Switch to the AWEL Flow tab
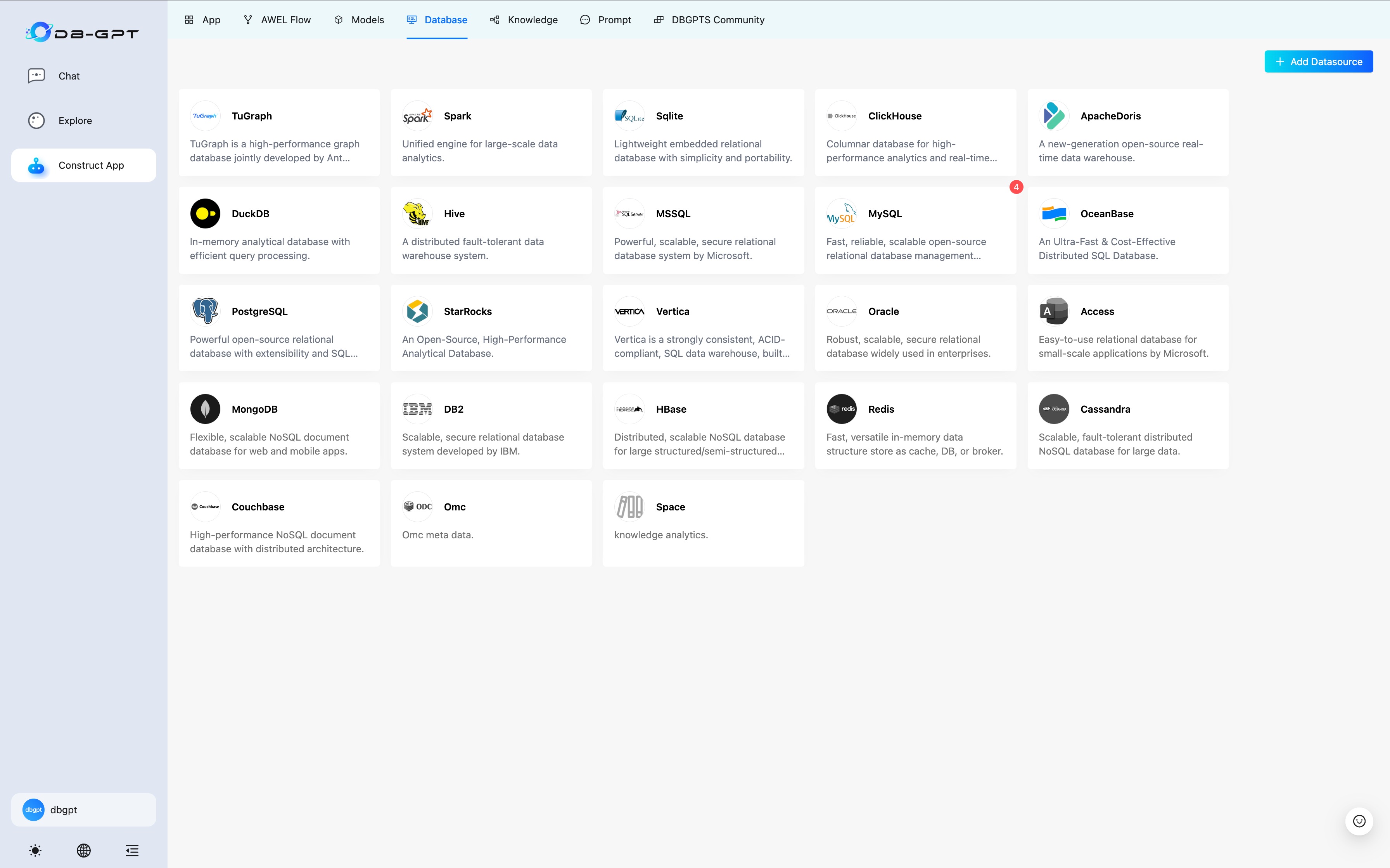The width and height of the screenshot is (1390, 868). pyautogui.click(x=277, y=20)
